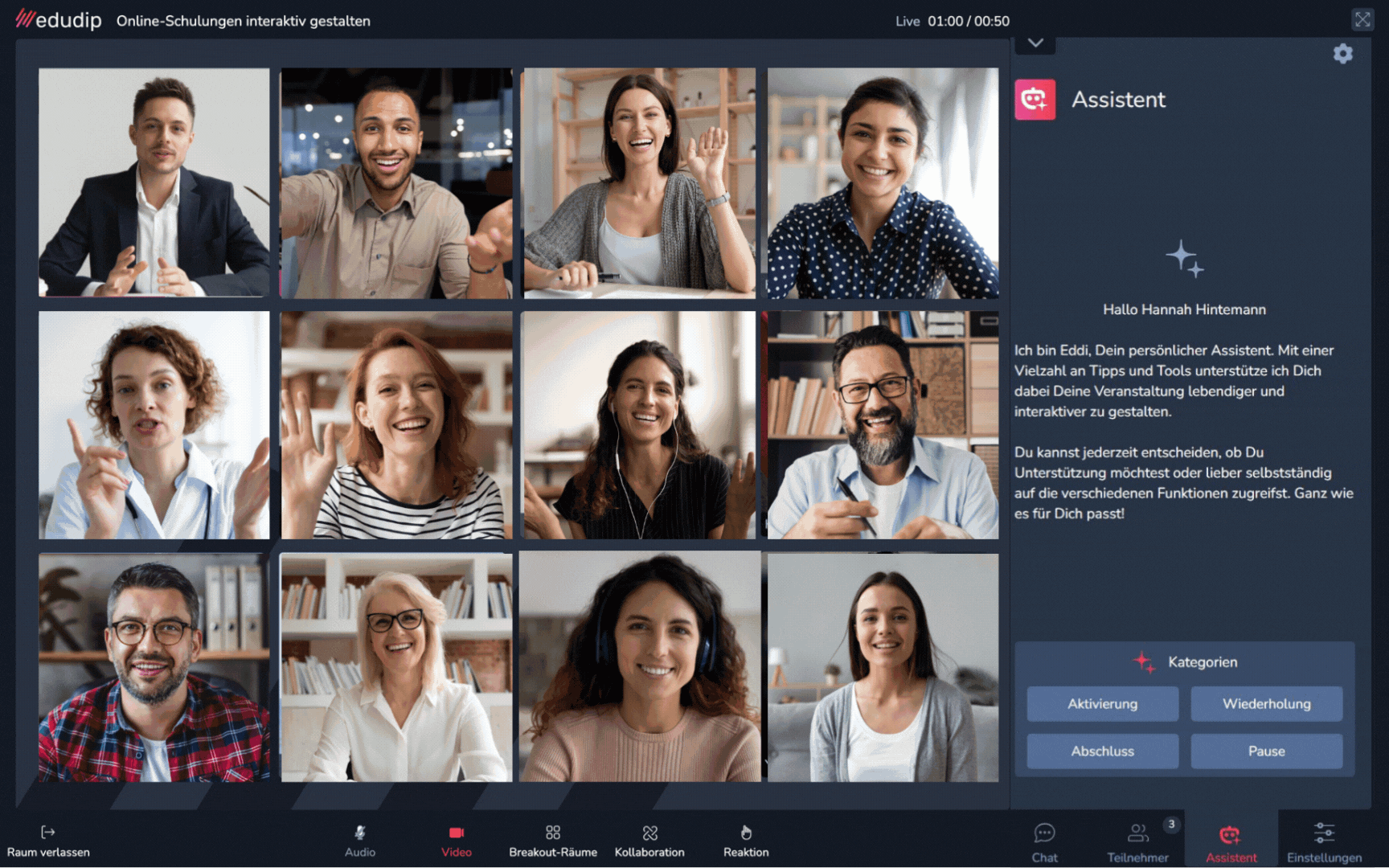The height and width of the screenshot is (868, 1389).
Task: Toggle the Video camera off
Action: (456, 840)
